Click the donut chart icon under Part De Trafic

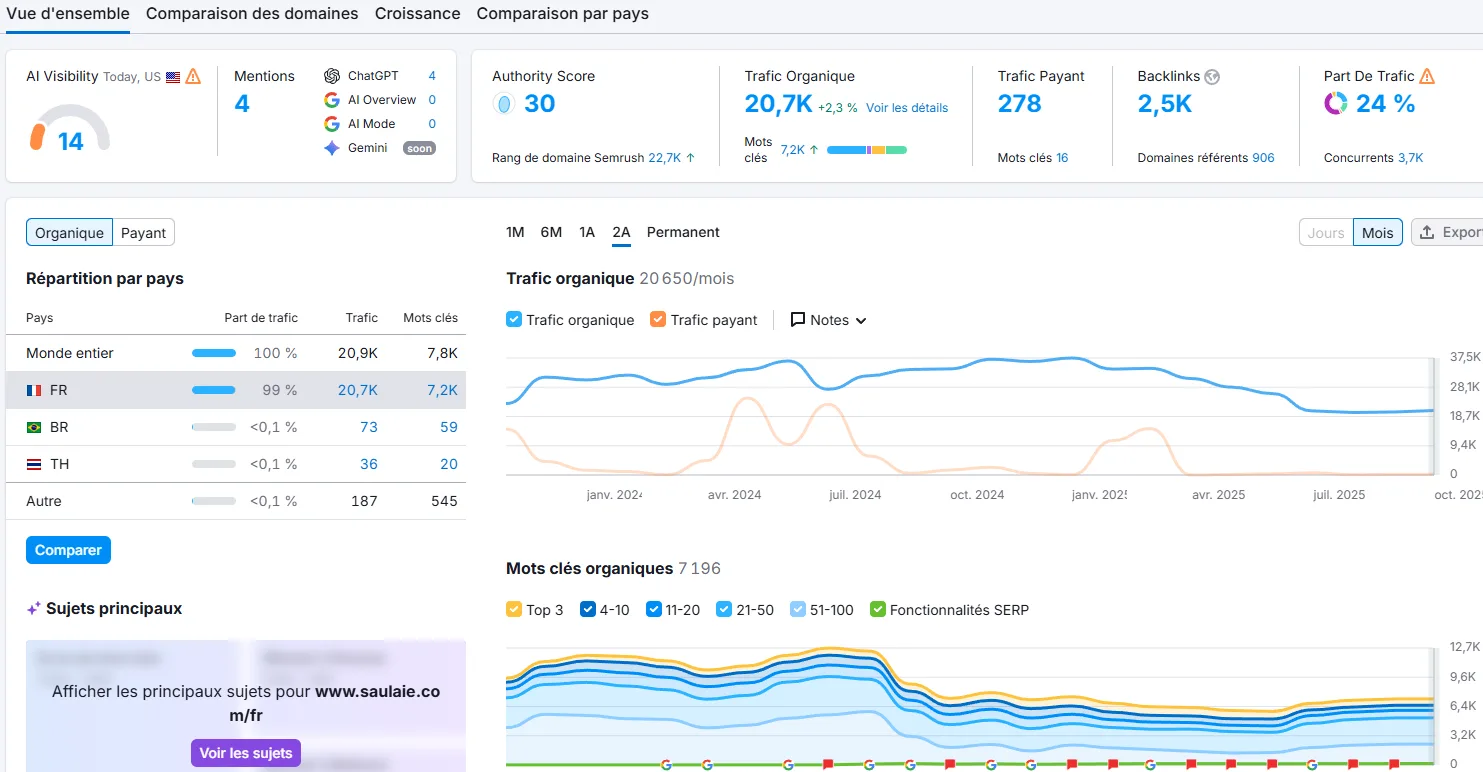click(x=1337, y=102)
